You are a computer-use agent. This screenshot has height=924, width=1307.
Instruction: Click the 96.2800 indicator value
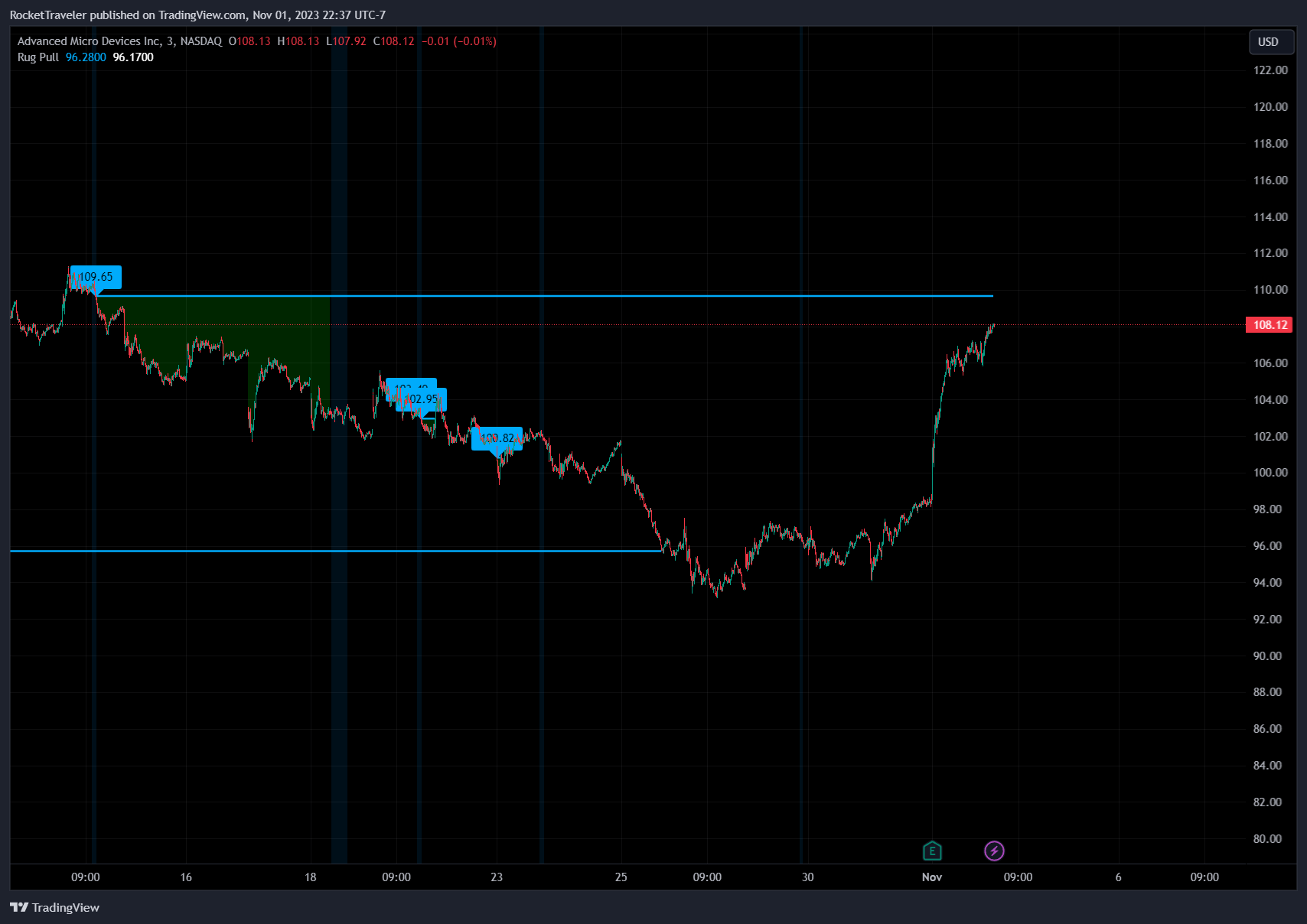86,57
